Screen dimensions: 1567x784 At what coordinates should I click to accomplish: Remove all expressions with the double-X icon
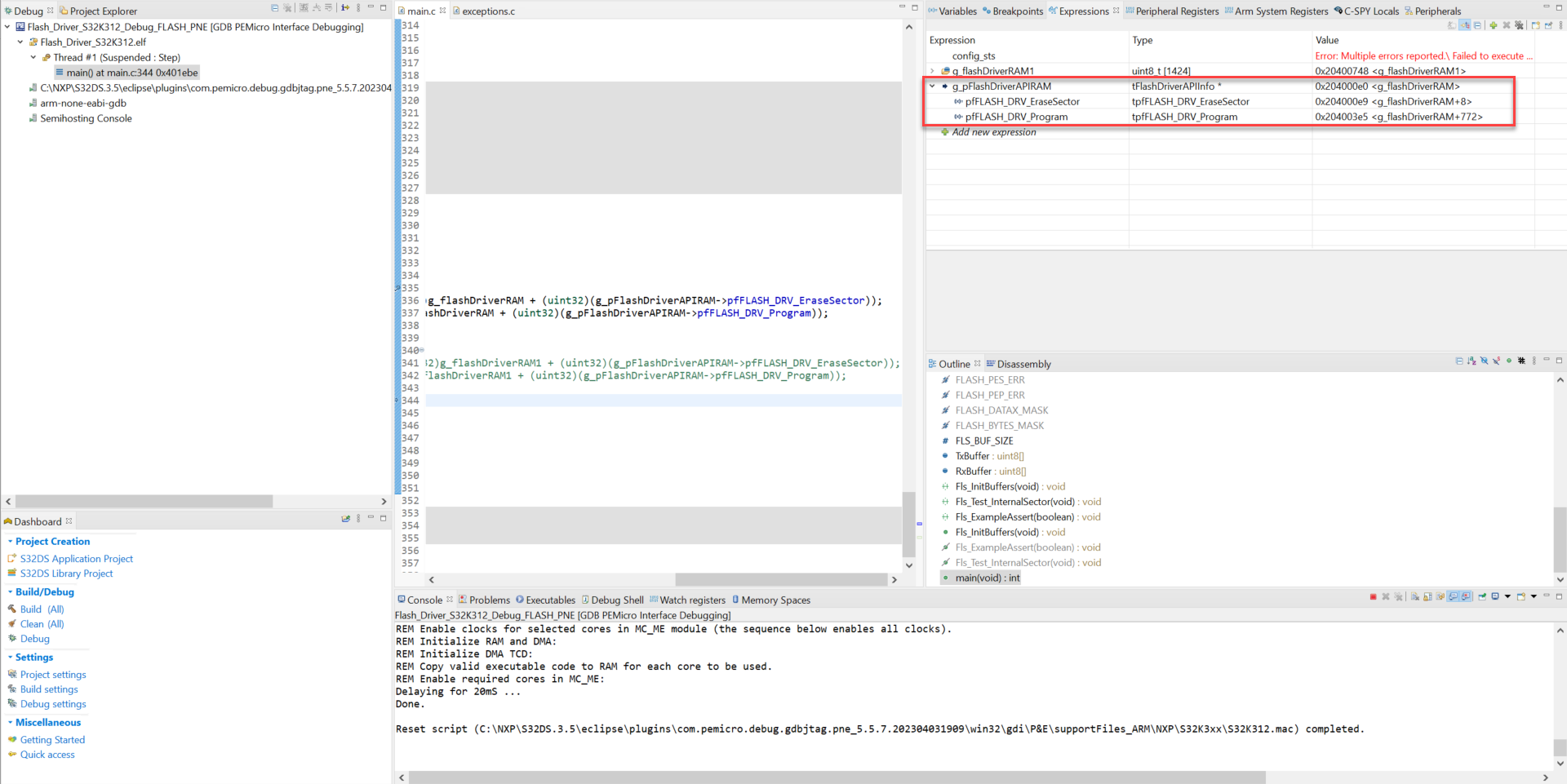(x=1519, y=24)
